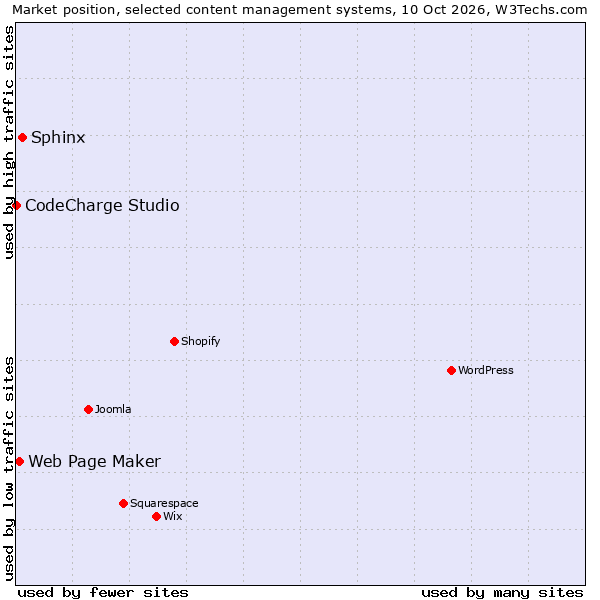Click the WordPress red marker

pos(452,370)
